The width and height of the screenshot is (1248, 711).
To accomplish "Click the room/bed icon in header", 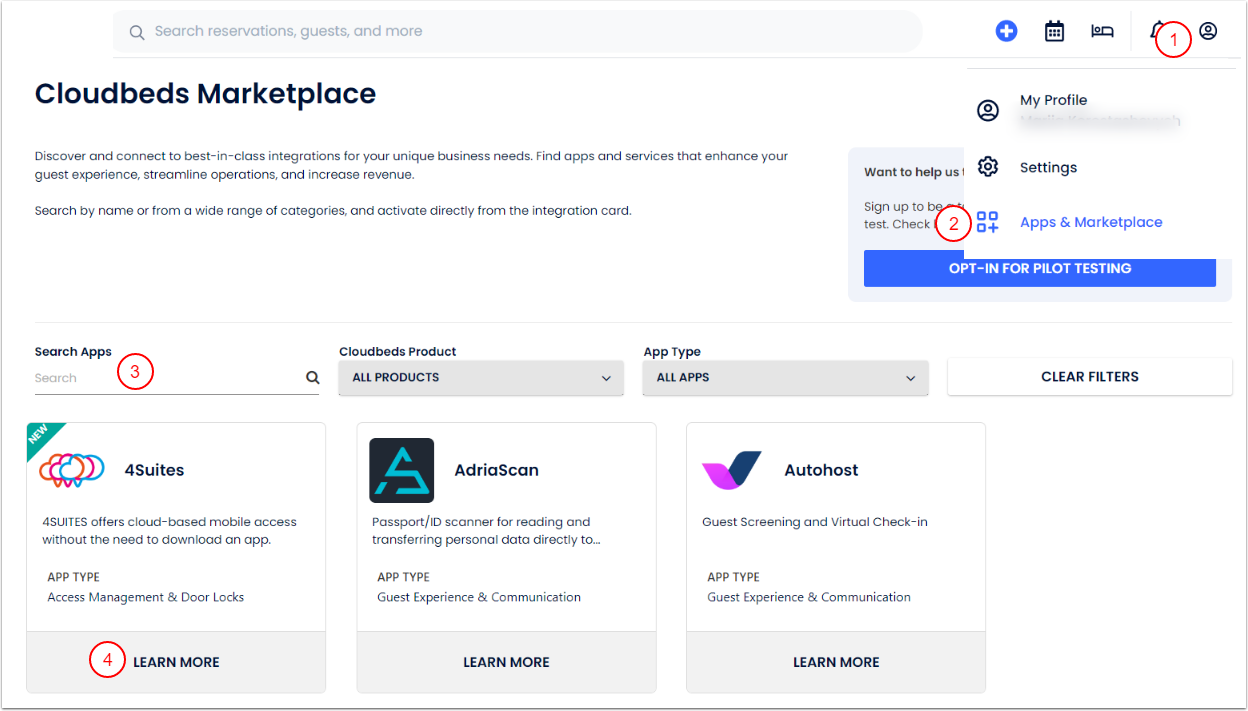I will (1102, 31).
